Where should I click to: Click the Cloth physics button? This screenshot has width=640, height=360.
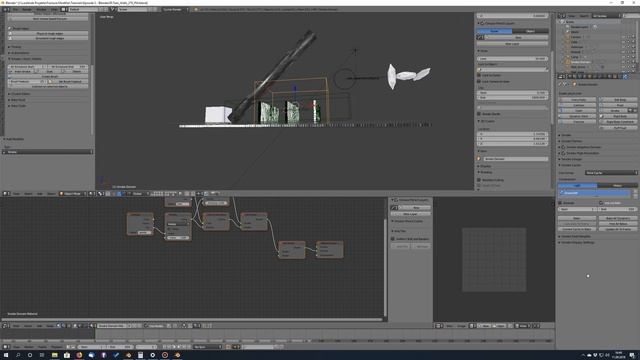click(x=578, y=111)
